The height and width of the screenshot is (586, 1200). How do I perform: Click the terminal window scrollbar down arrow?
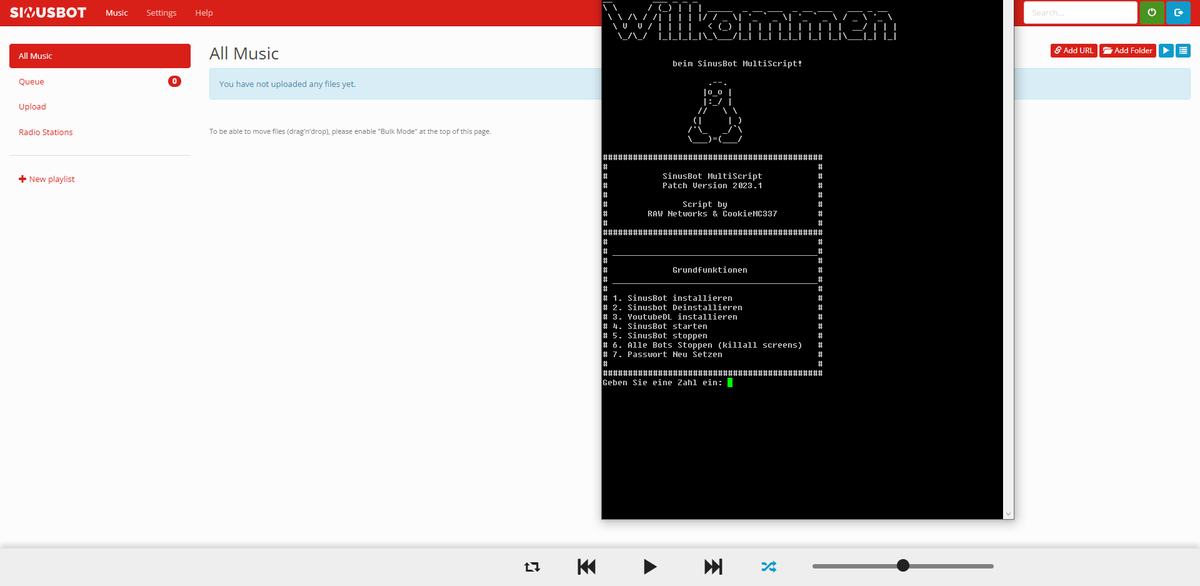click(1007, 513)
